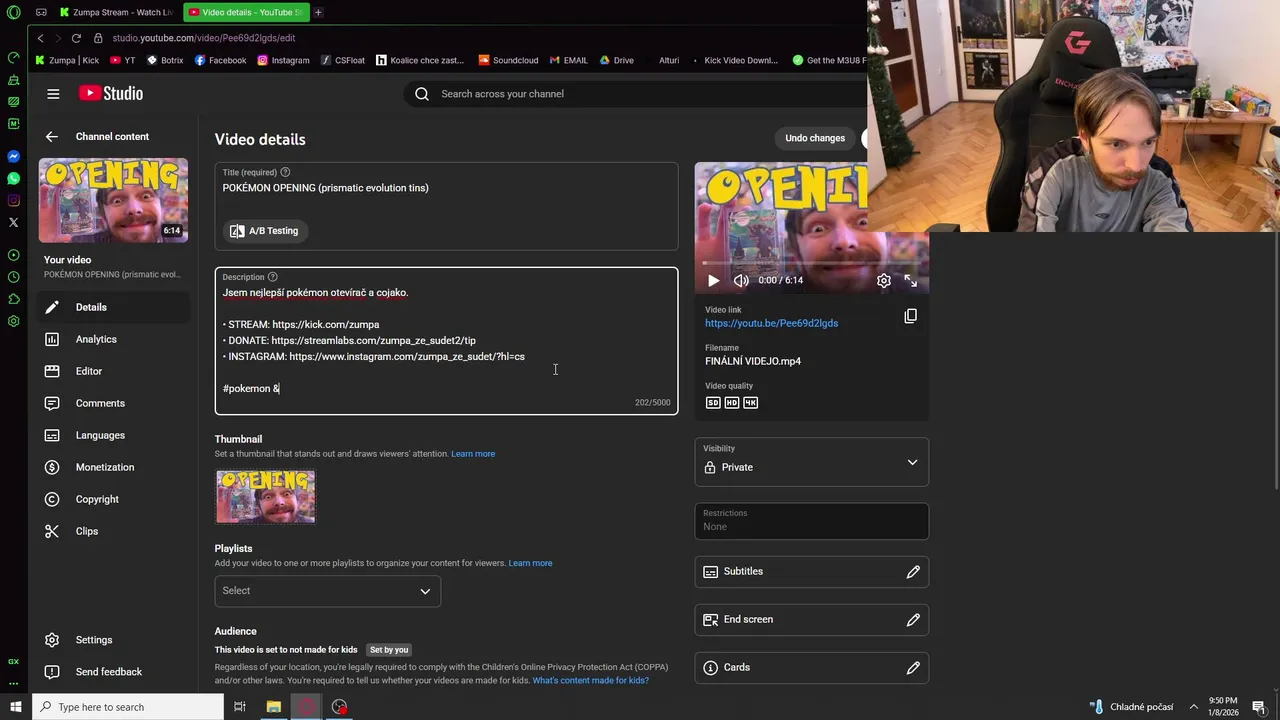Open Windows Start menu
The image size is (1280, 720).
(15, 707)
